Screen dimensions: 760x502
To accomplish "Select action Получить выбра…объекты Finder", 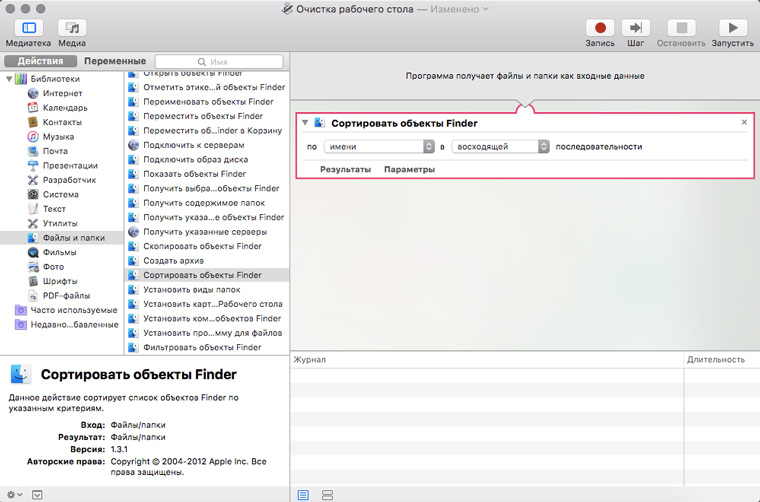I will coord(207,188).
